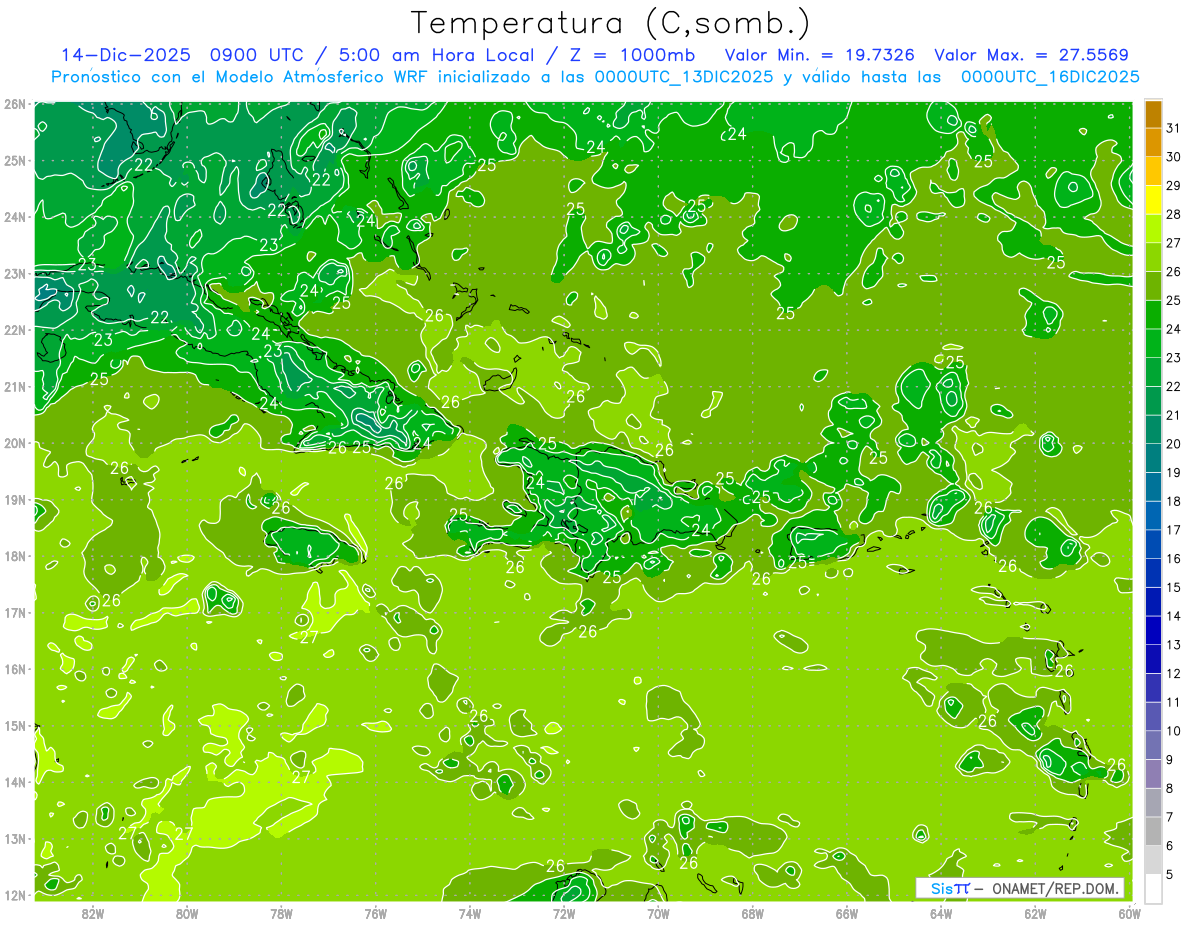Click the '0900 UTC' time text
Viewport: 1200px width, 927px height.
click(255, 55)
